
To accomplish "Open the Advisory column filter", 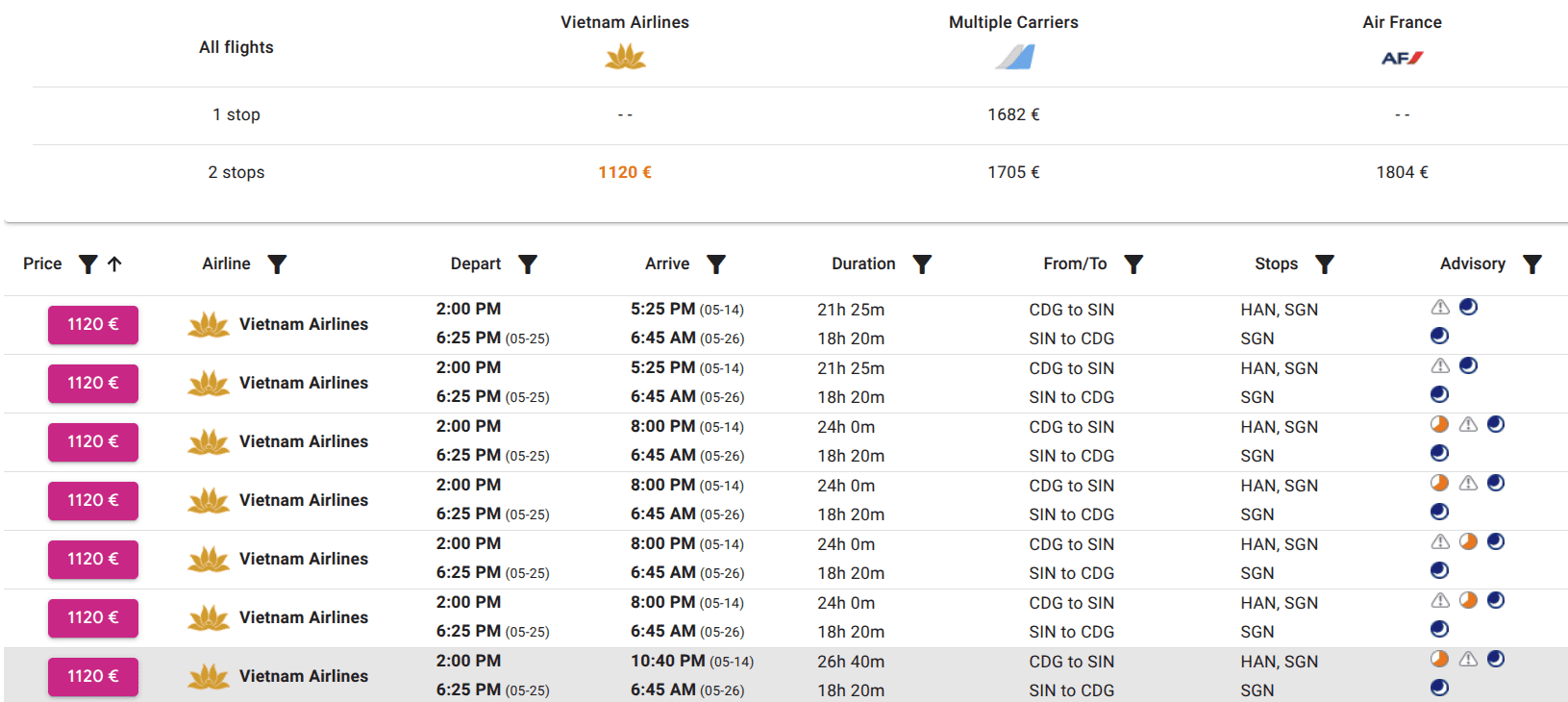I will 1532,264.
